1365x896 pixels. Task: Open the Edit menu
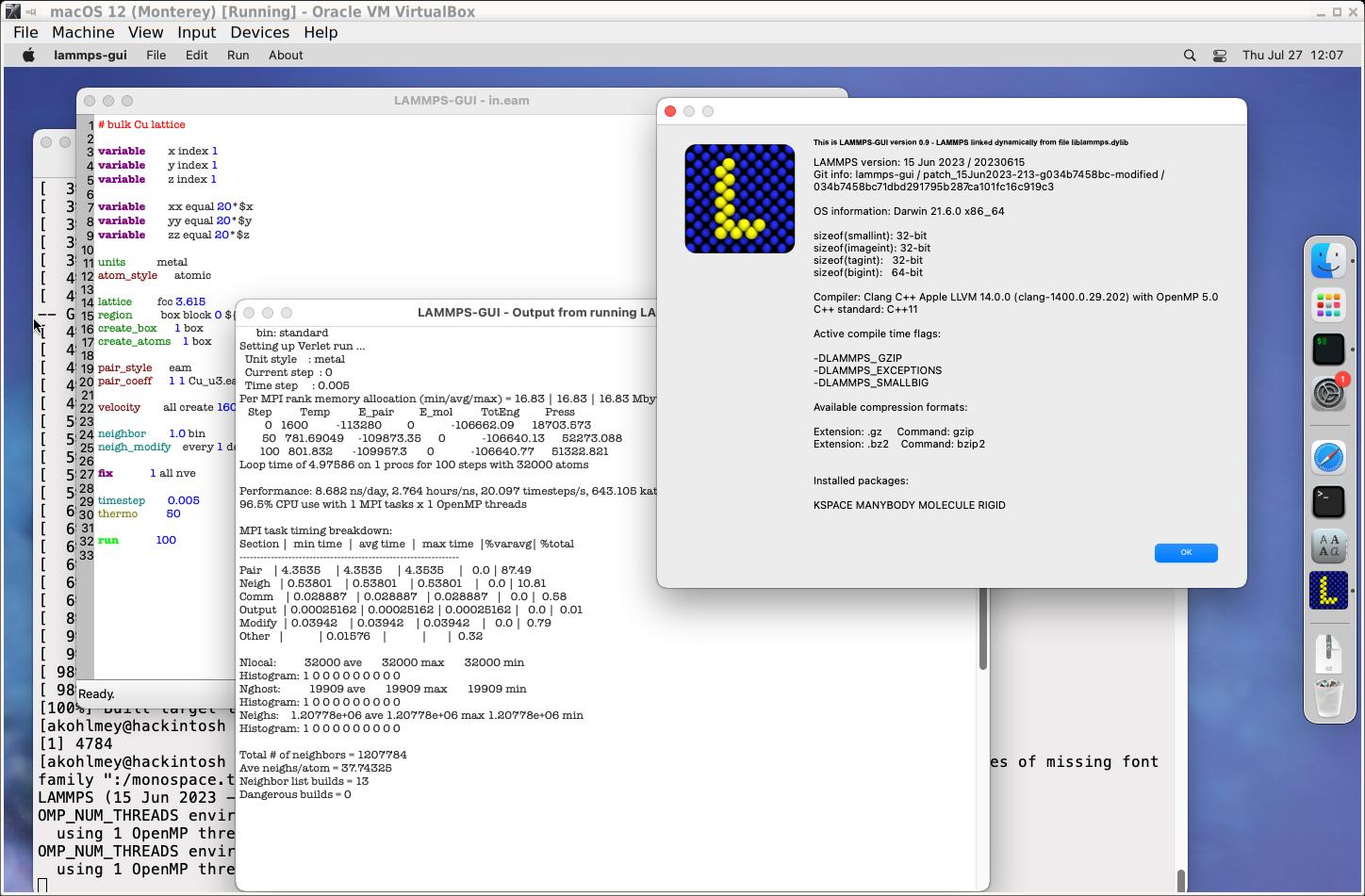(x=196, y=56)
